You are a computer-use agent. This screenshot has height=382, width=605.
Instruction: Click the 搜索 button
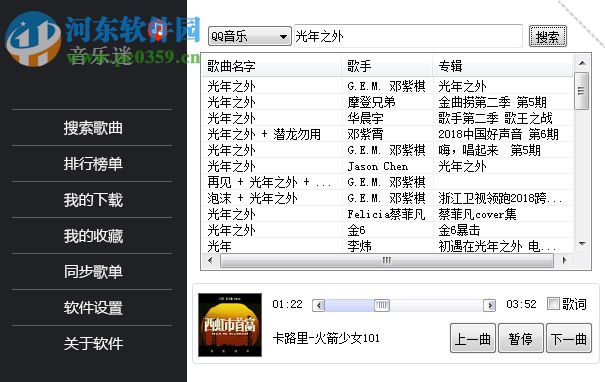[x=548, y=37]
